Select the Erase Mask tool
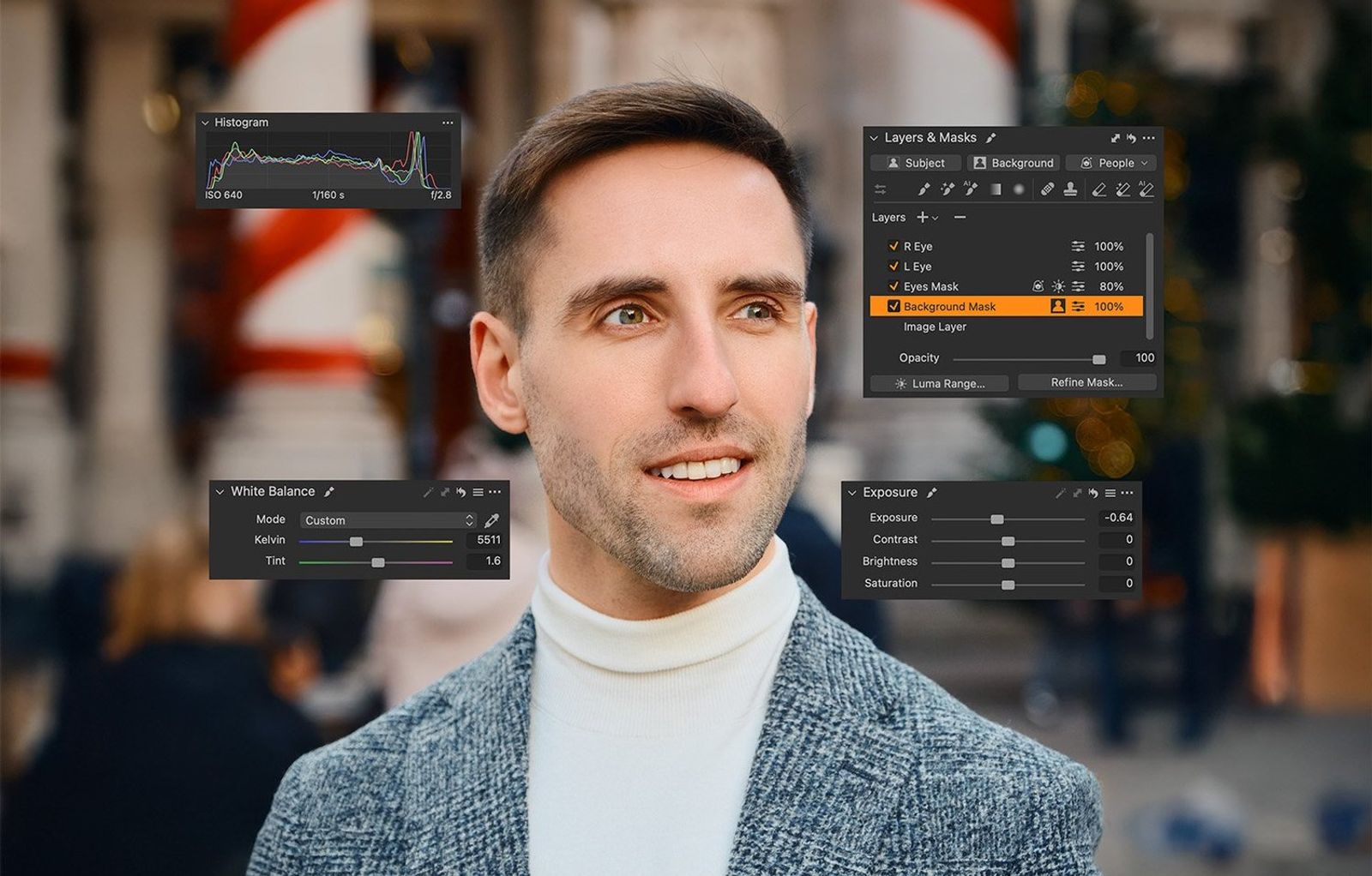The height and width of the screenshot is (876, 1372). point(1099,189)
